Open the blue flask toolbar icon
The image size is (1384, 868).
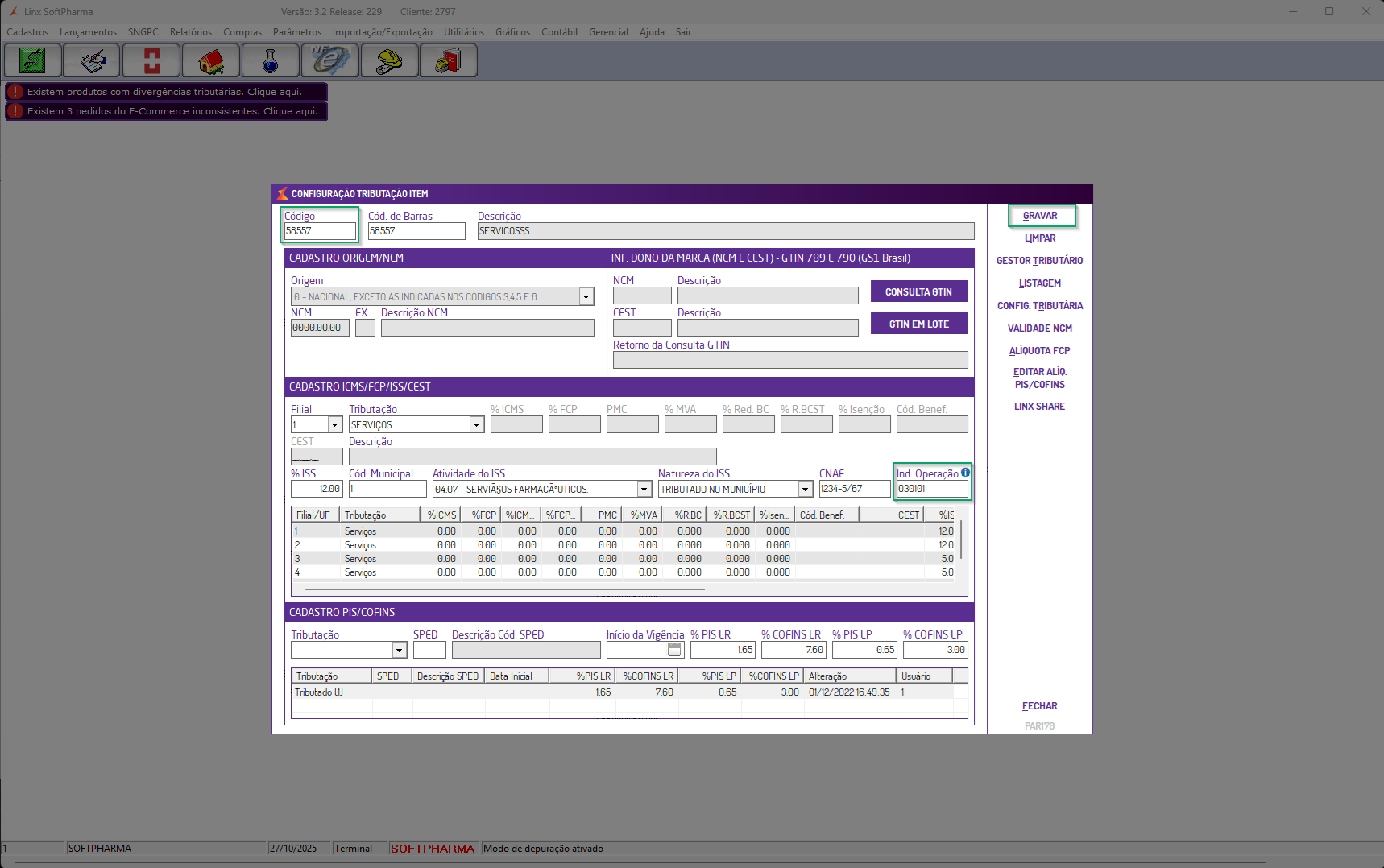tap(271, 60)
